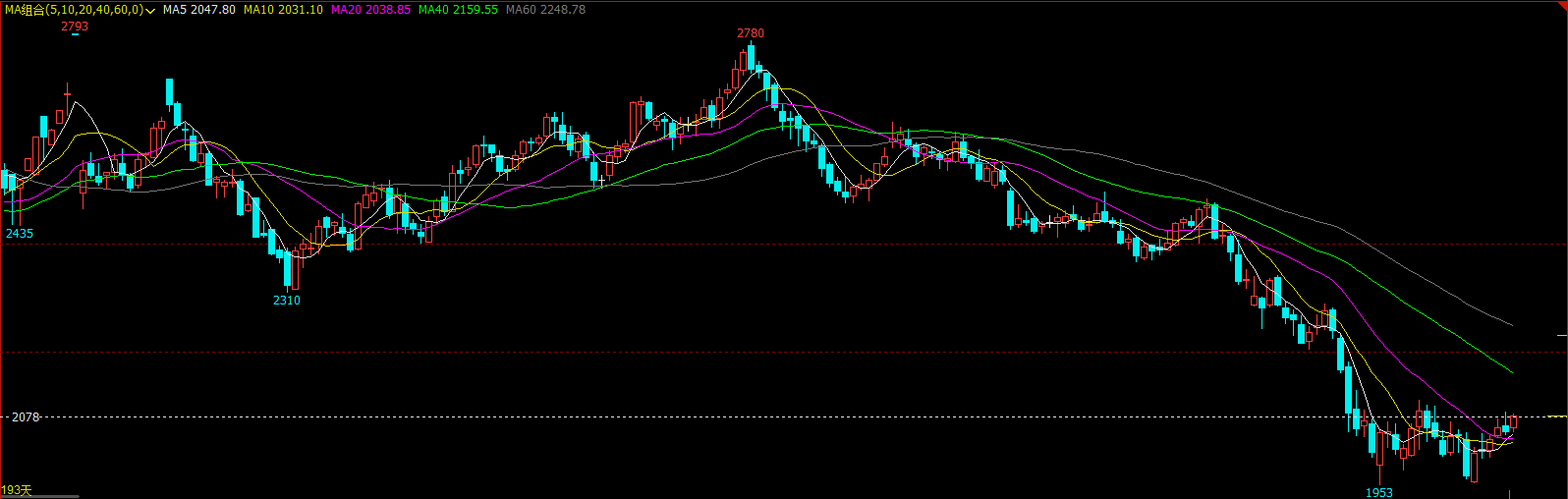Click the 2435 low price label
Screen dimensions: 1568x499
point(20,234)
